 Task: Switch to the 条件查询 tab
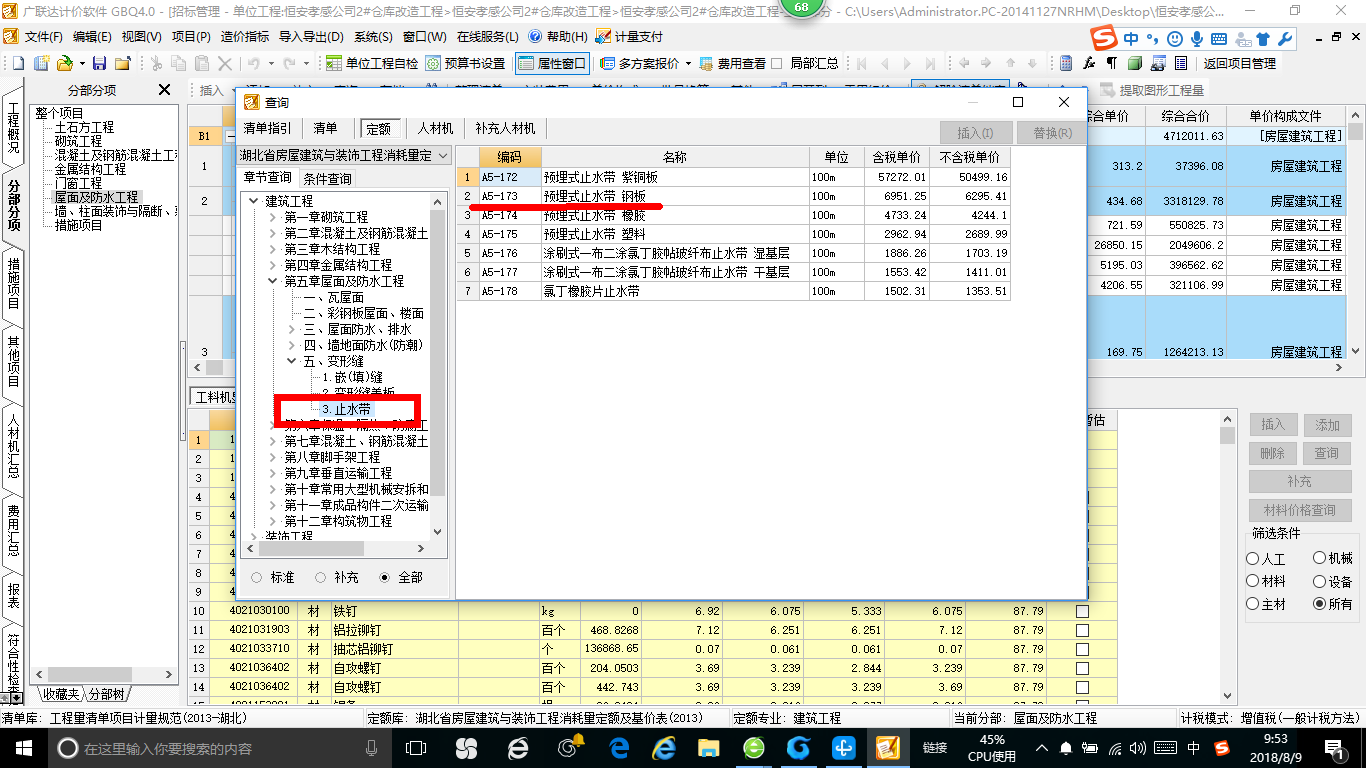point(327,179)
